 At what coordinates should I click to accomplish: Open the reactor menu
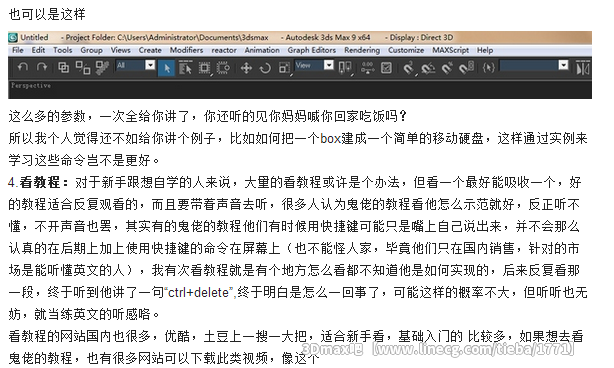[224, 51]
